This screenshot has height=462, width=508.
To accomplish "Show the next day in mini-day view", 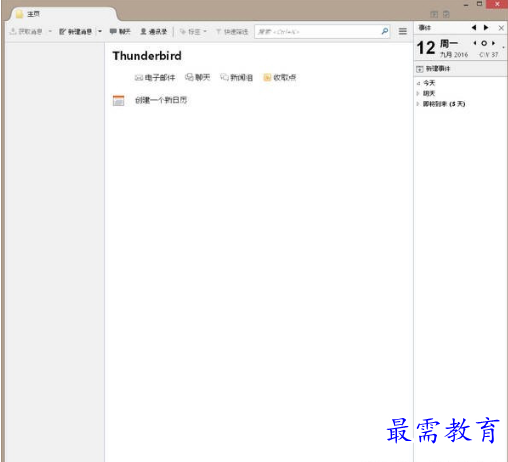I will tap(493, 43).
